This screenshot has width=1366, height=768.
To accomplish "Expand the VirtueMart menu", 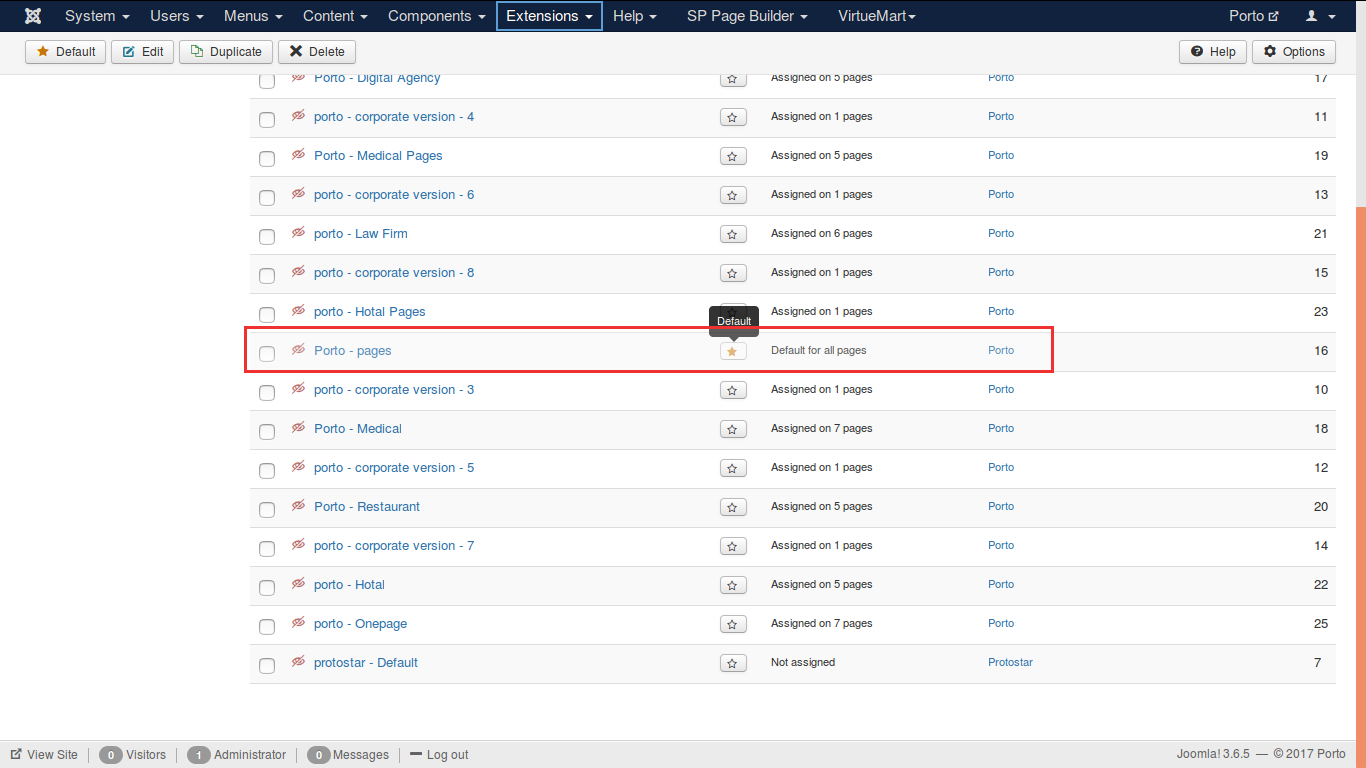I will click(x=877, y=16).
